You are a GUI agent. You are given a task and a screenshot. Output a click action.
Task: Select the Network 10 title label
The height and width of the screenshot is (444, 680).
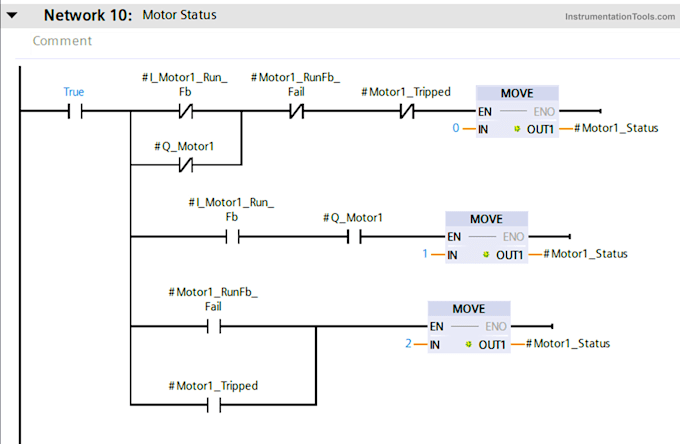(x=88, y=15)
